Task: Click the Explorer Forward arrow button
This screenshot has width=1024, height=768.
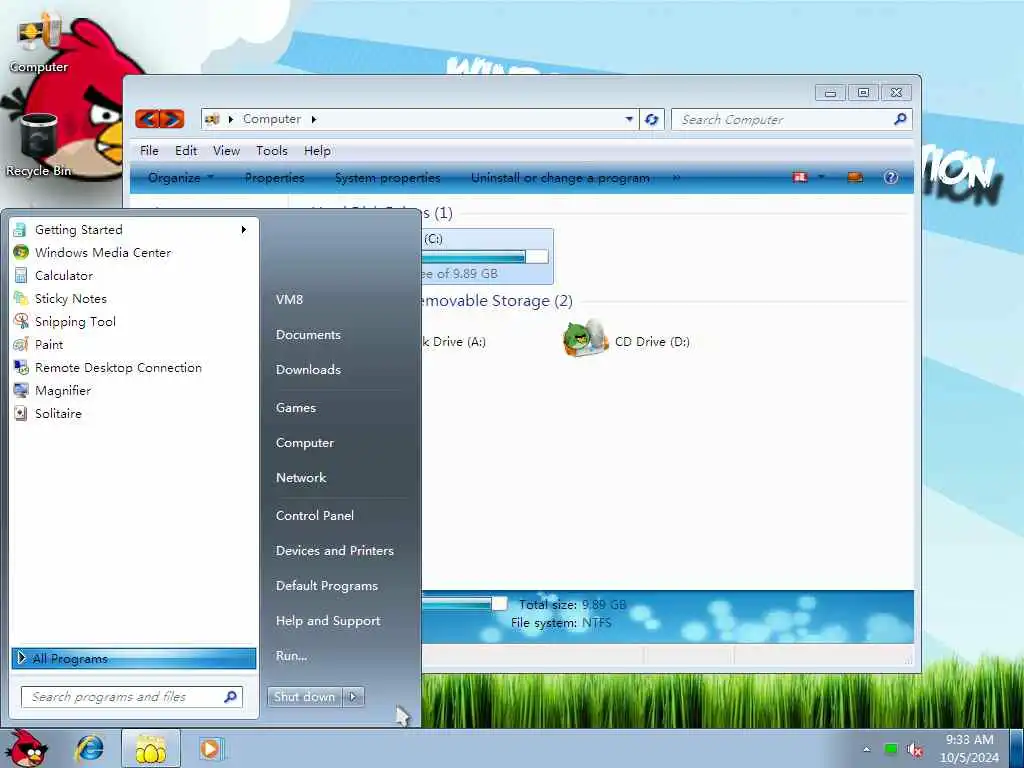Action: coord(172,119)
